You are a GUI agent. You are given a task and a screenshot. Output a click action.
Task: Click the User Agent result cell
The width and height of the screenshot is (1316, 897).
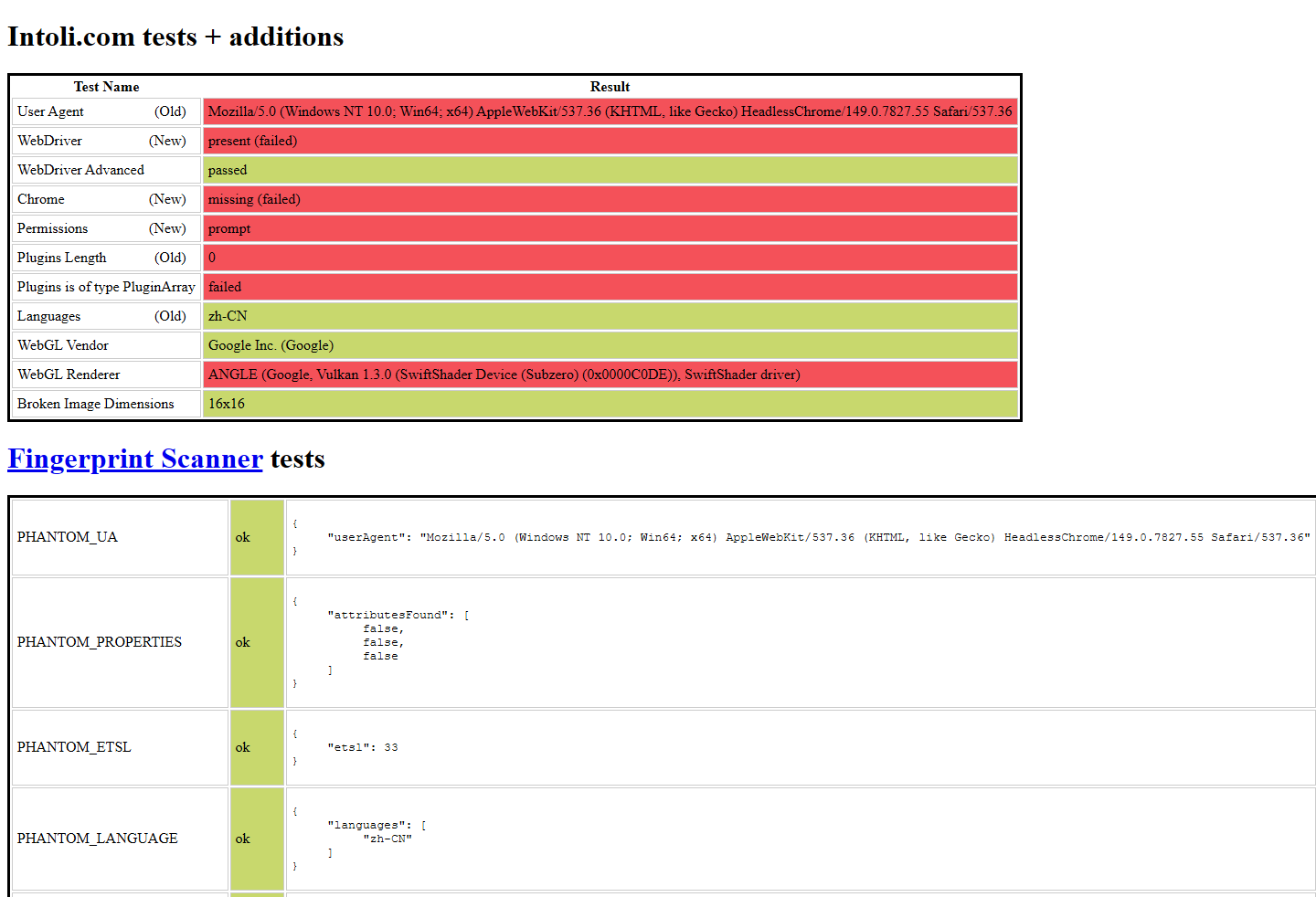coord(610,111)
